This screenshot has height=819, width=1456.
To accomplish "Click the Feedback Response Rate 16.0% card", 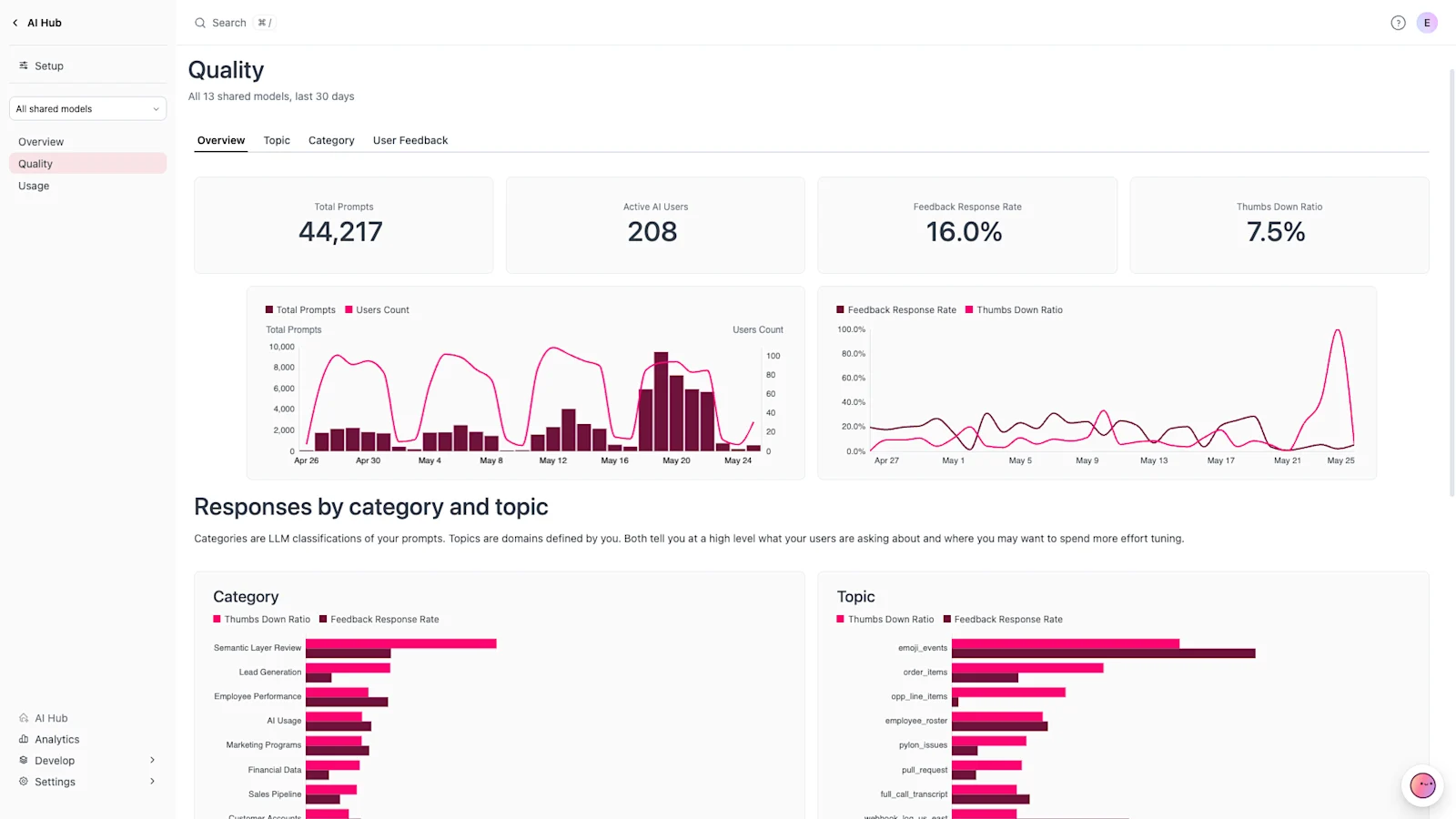I will (967, 225).
